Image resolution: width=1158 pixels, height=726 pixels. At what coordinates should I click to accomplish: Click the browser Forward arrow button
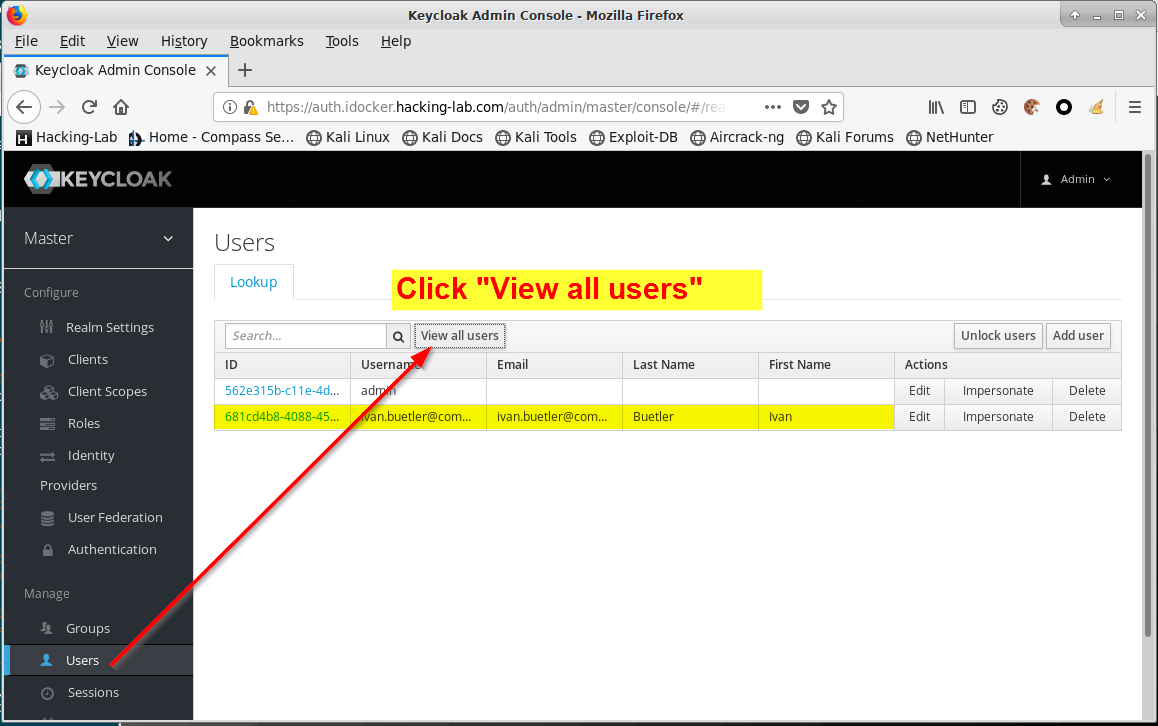[57, 107]
